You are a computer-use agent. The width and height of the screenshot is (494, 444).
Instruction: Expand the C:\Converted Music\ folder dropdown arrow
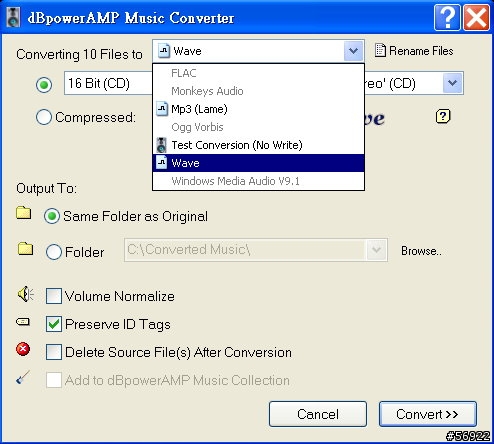(376, 250)
